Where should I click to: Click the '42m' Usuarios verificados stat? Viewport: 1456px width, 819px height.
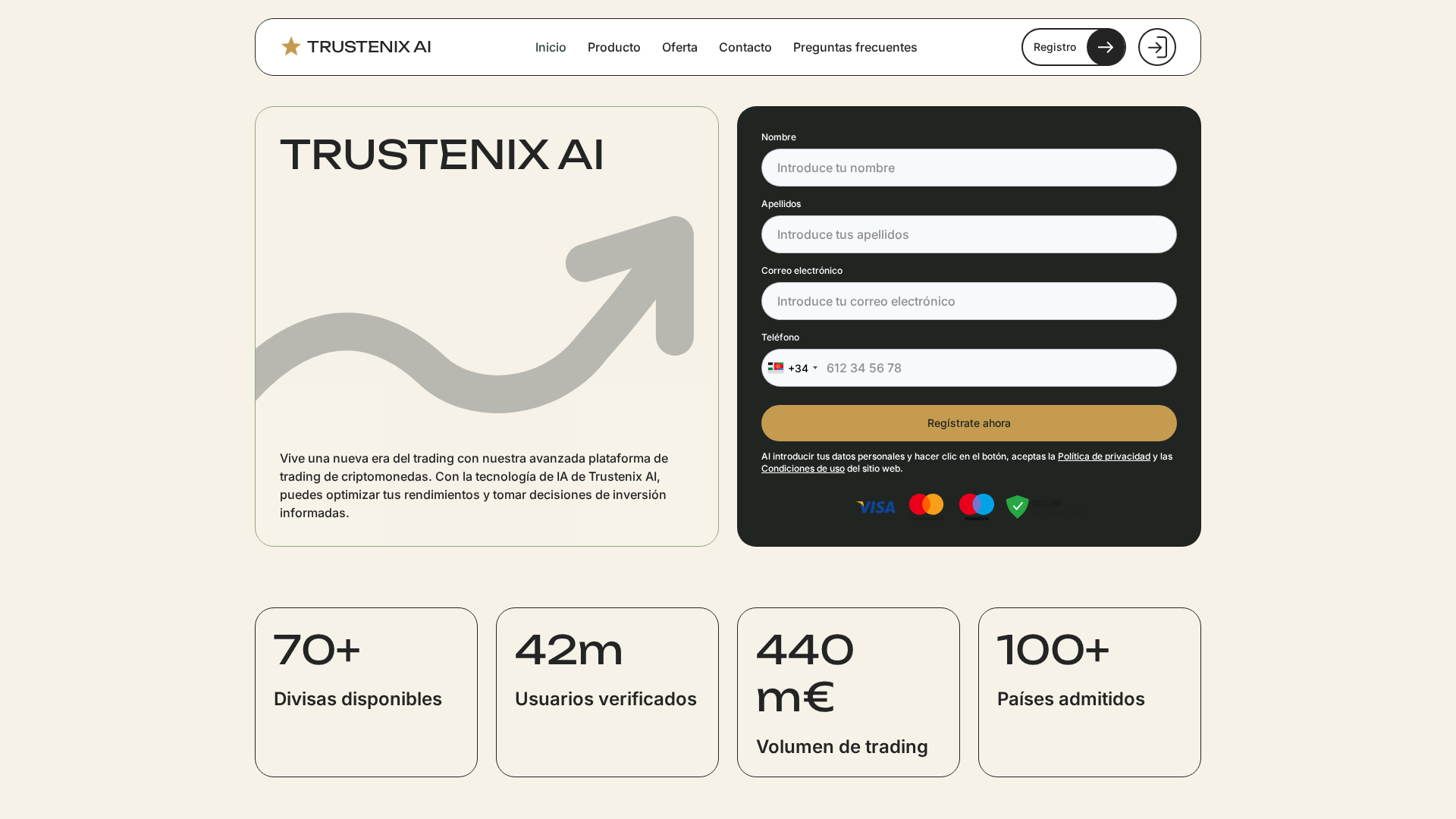(x=607, y=692)
